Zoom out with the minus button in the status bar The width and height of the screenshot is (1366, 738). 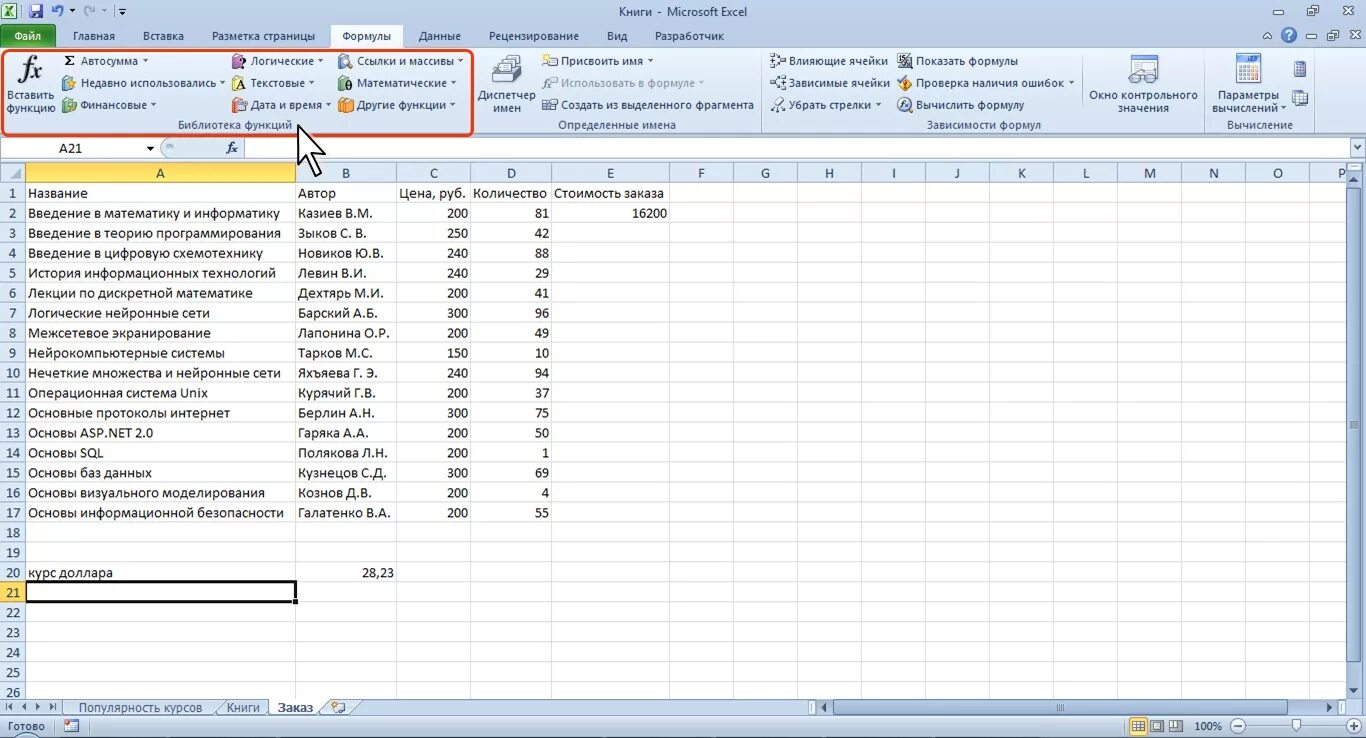1237,726
